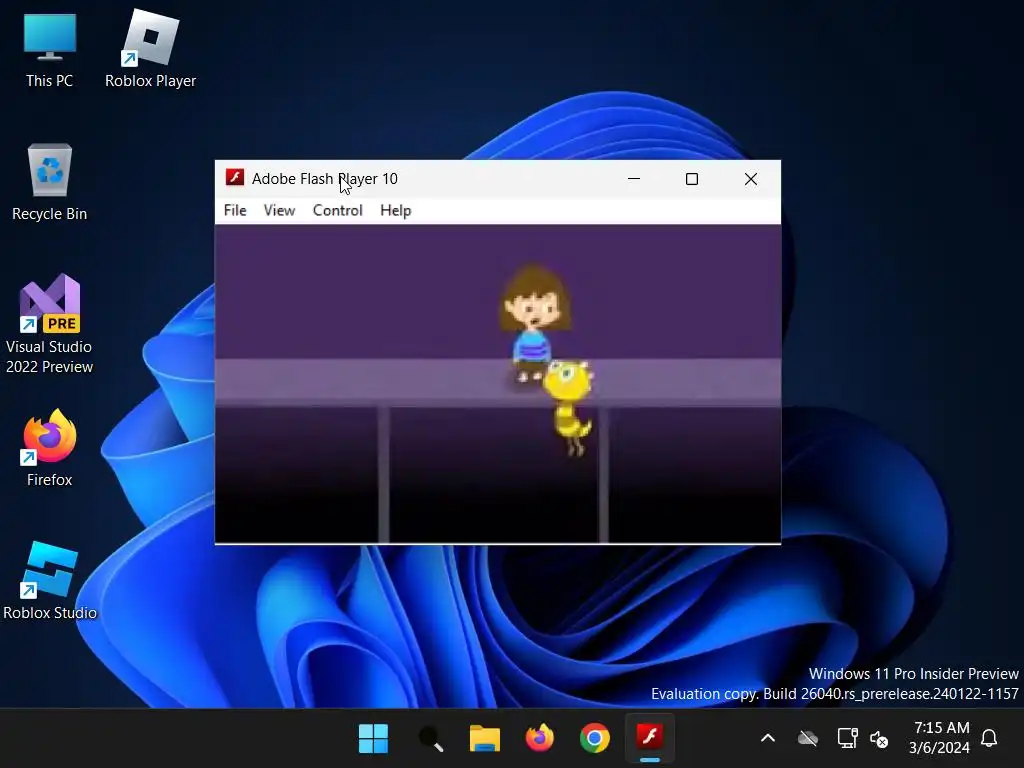Launch Google Chrome from the taskbar
This screenshot has height=768, width=1024.
(x=594, y=739)
